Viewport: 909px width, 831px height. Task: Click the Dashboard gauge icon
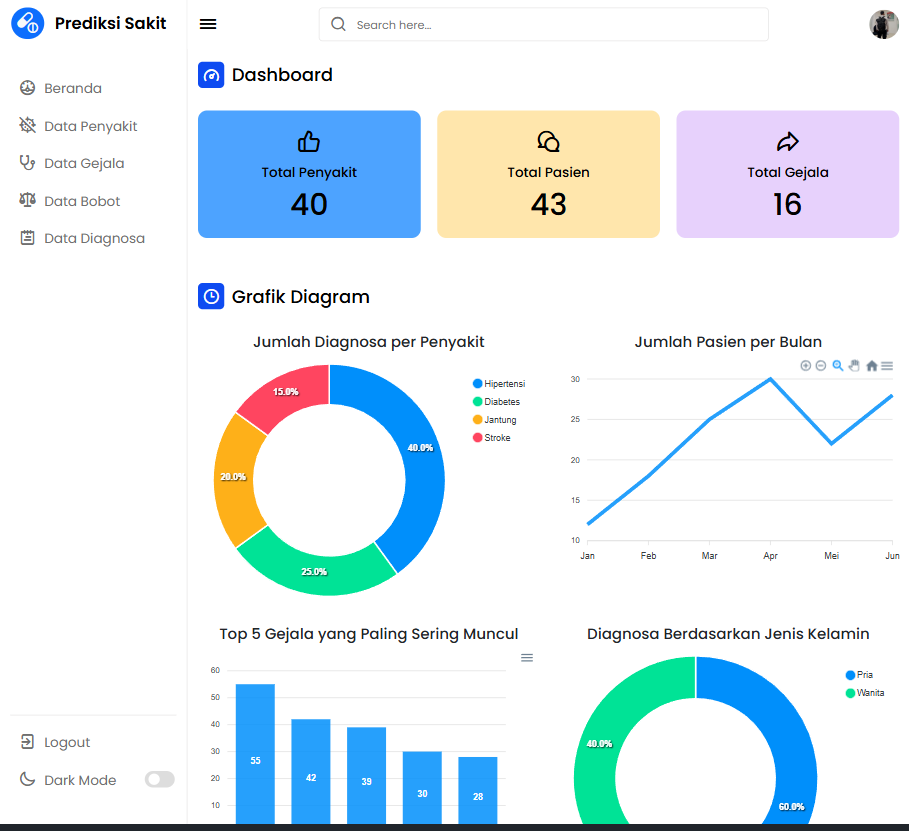point(211,75)
